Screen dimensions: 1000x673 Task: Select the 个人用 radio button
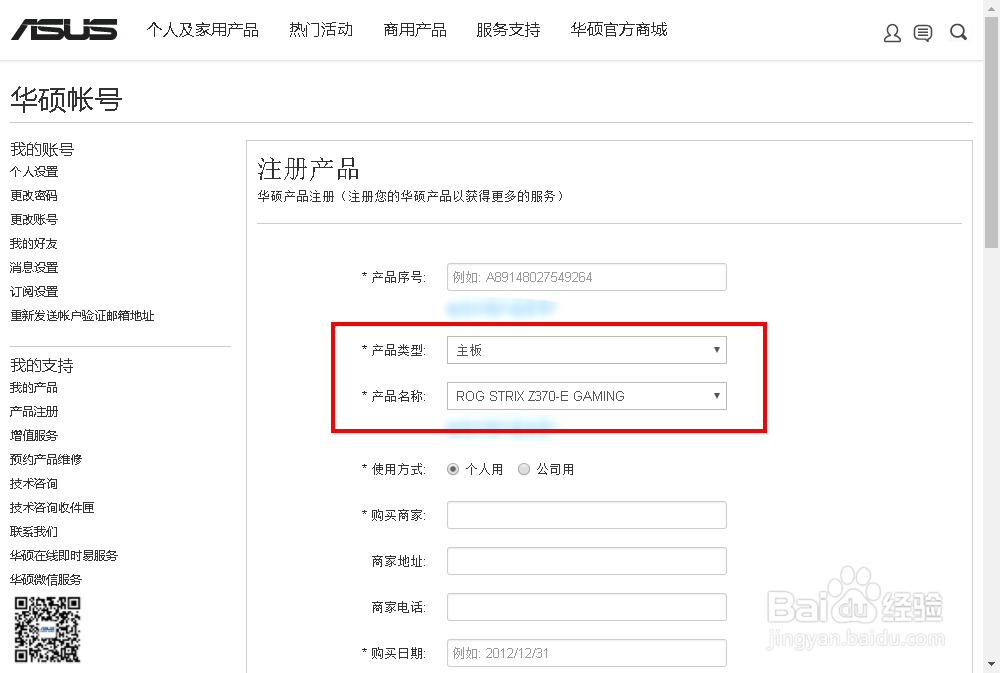click(453, 469)
